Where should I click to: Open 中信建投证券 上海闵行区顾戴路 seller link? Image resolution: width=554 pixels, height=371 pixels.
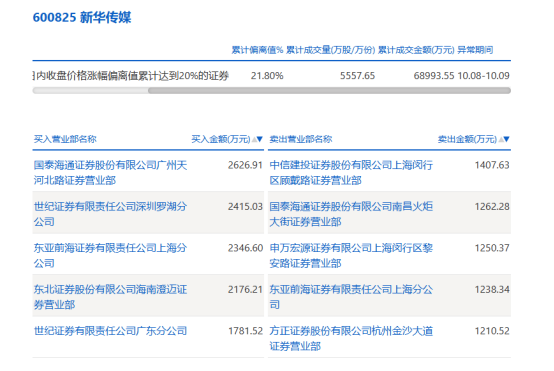[351, 173]
